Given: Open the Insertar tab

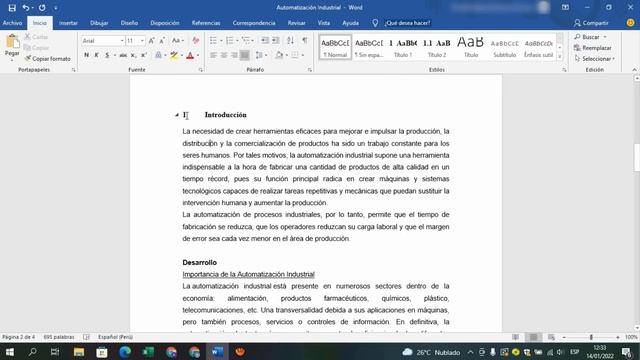Looking at the screenshot, I should point(68,23).
